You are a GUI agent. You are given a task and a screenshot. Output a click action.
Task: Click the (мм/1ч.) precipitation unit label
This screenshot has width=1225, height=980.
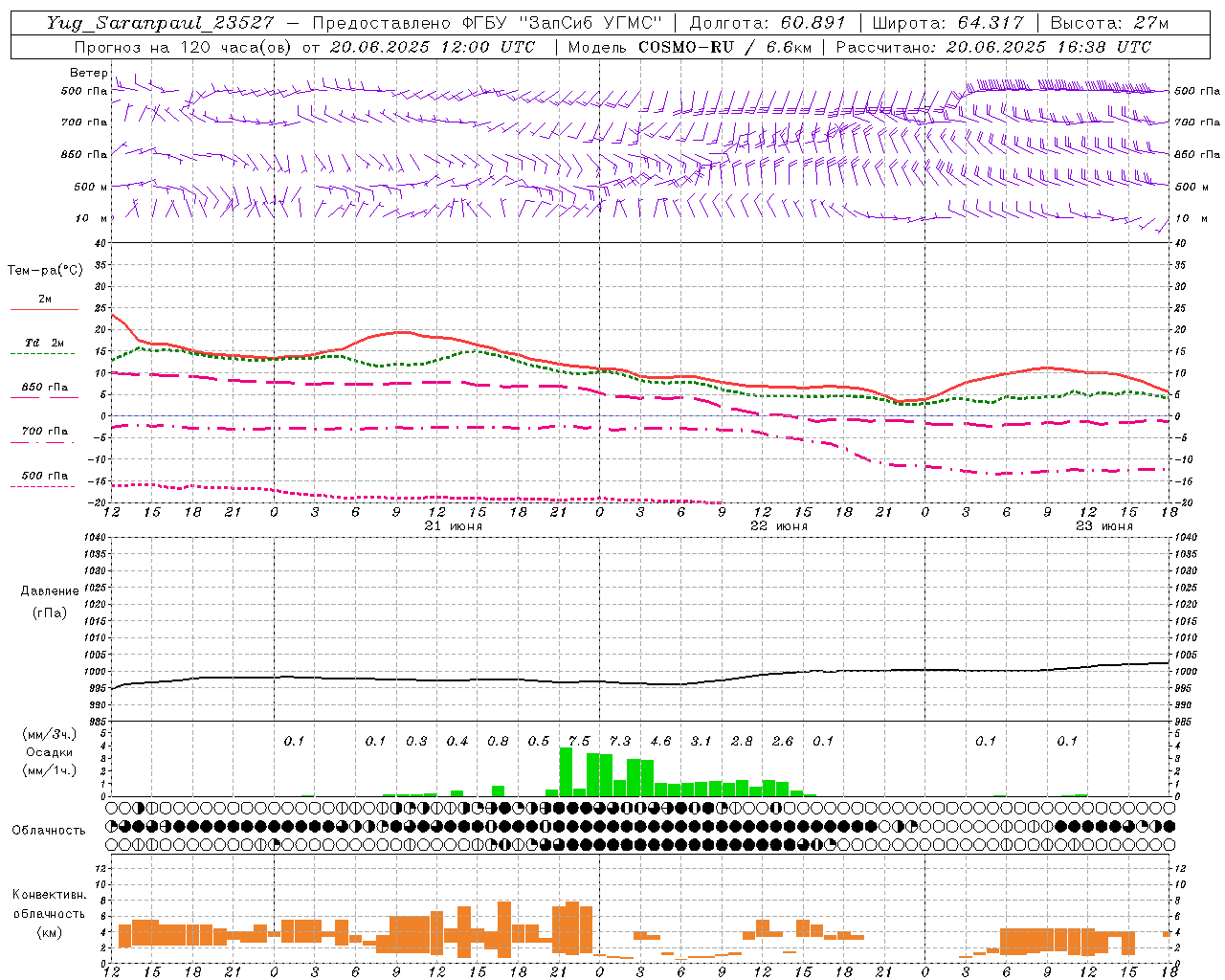tap(50, 770)
